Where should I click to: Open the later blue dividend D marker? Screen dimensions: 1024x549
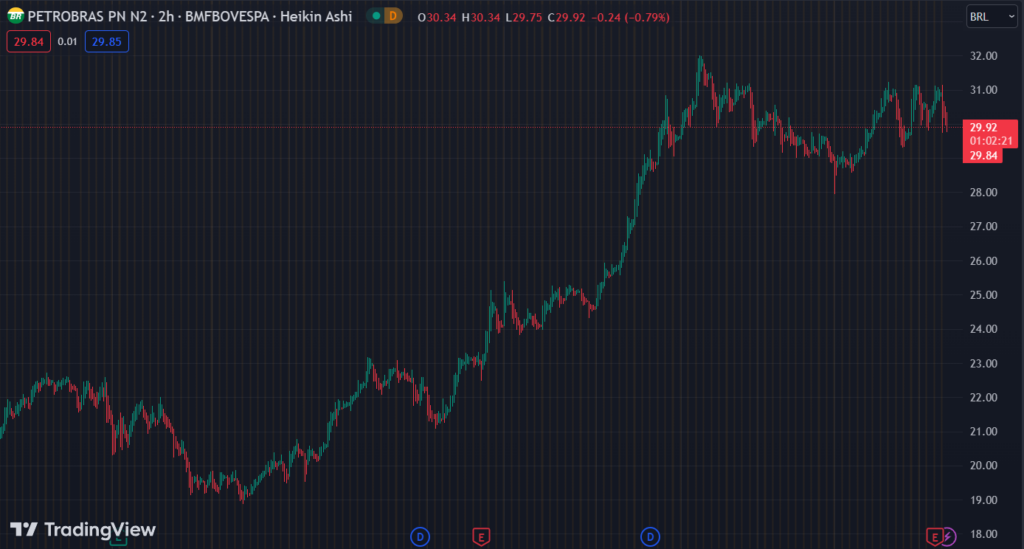(x=650, y=537)
